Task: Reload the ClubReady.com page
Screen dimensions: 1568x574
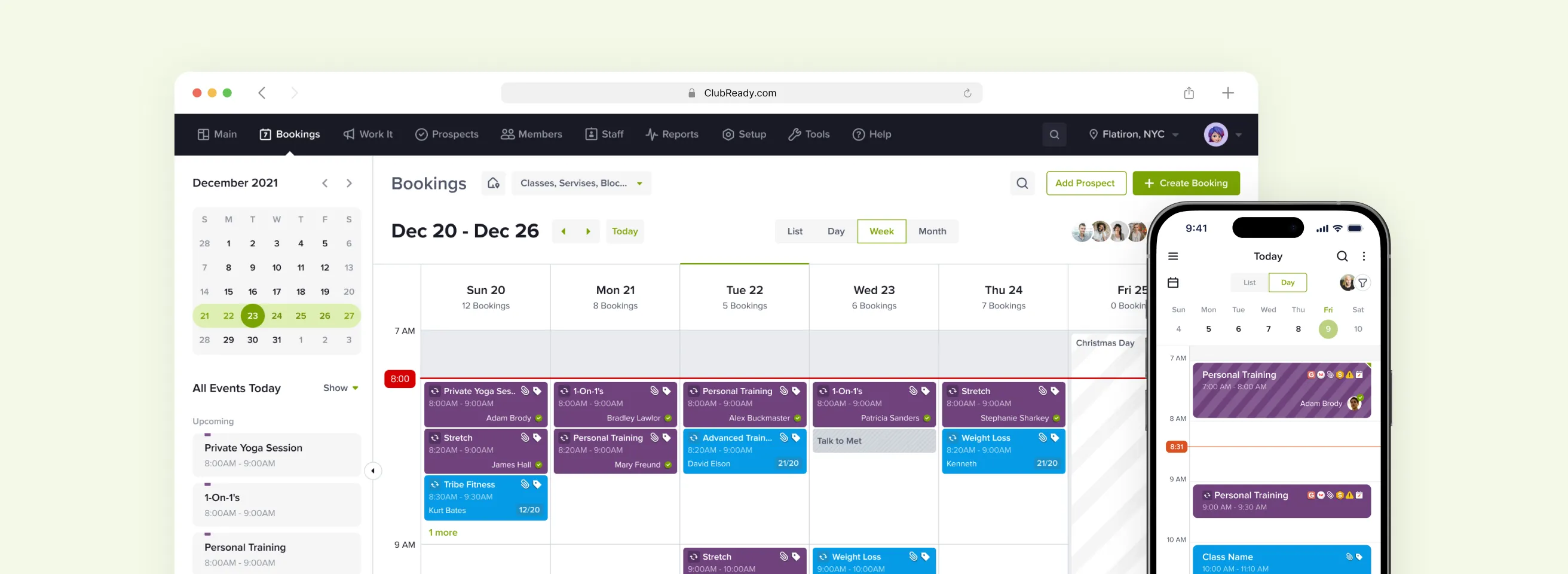Action: (967, 93)
